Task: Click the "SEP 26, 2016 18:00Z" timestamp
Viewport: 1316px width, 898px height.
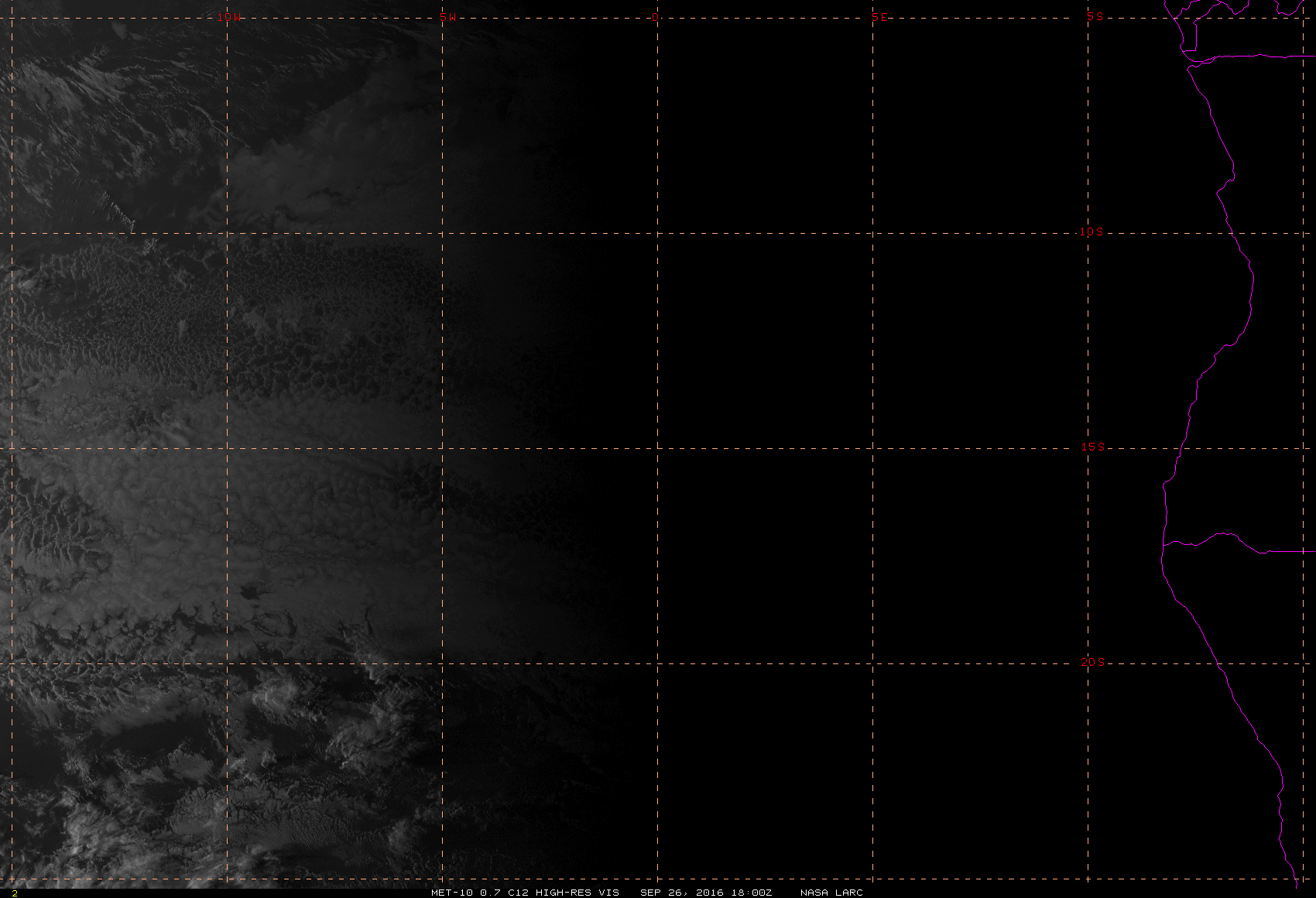Action: 706,893
